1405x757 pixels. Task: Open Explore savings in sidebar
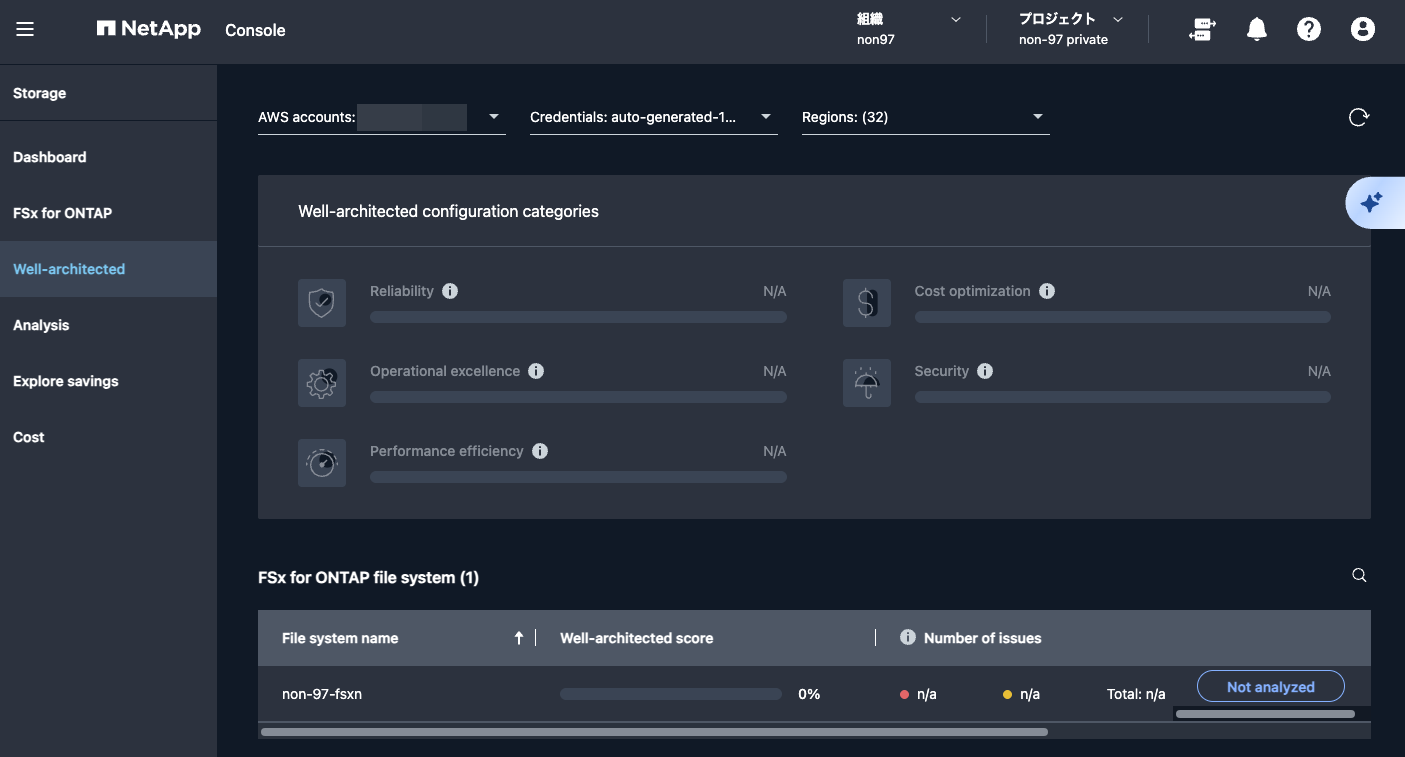coord(108,381)
